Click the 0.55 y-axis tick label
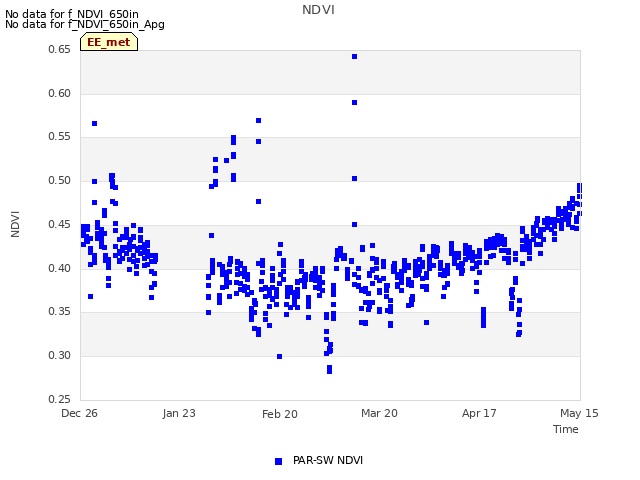Viewport: 640px width, 480px height. tap(59, 137)
